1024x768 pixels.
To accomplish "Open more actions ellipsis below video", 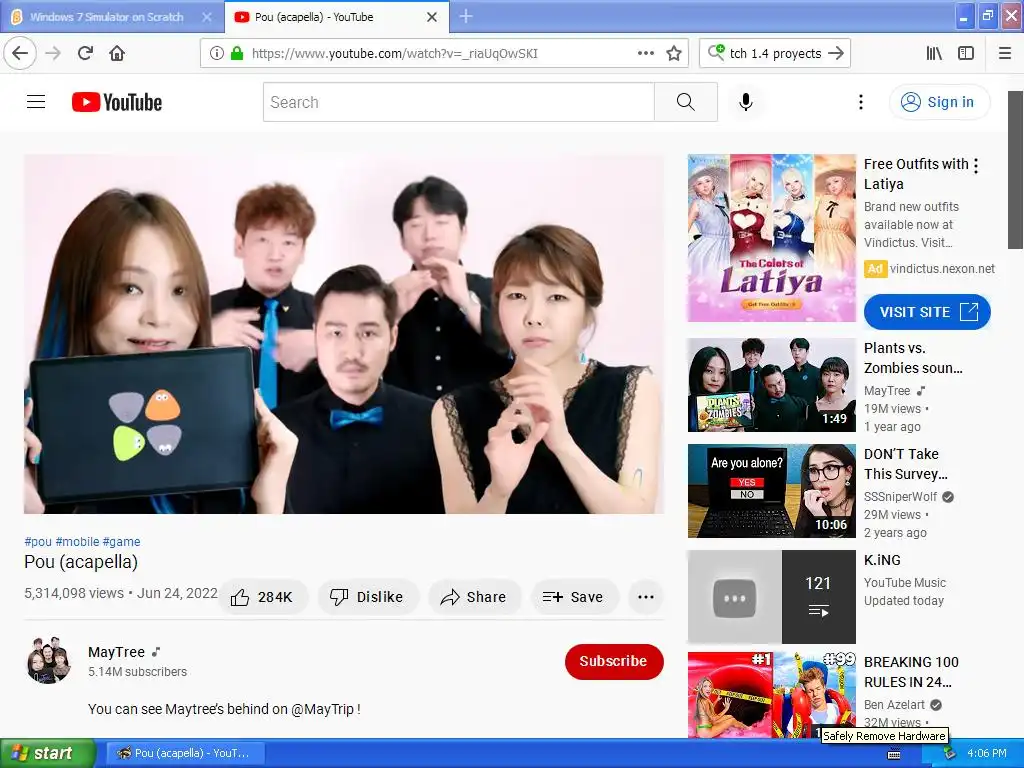I will pos(646,597).
